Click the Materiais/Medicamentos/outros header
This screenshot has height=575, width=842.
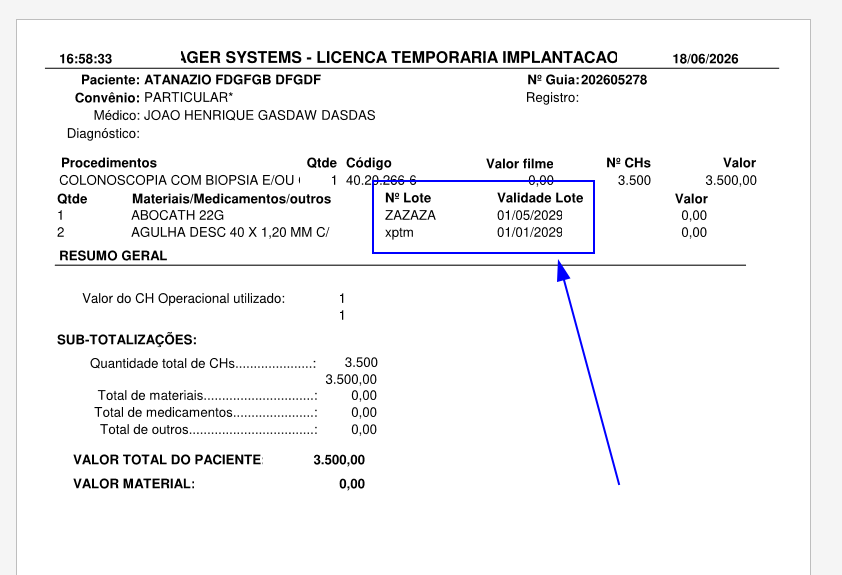pos(231,199)
